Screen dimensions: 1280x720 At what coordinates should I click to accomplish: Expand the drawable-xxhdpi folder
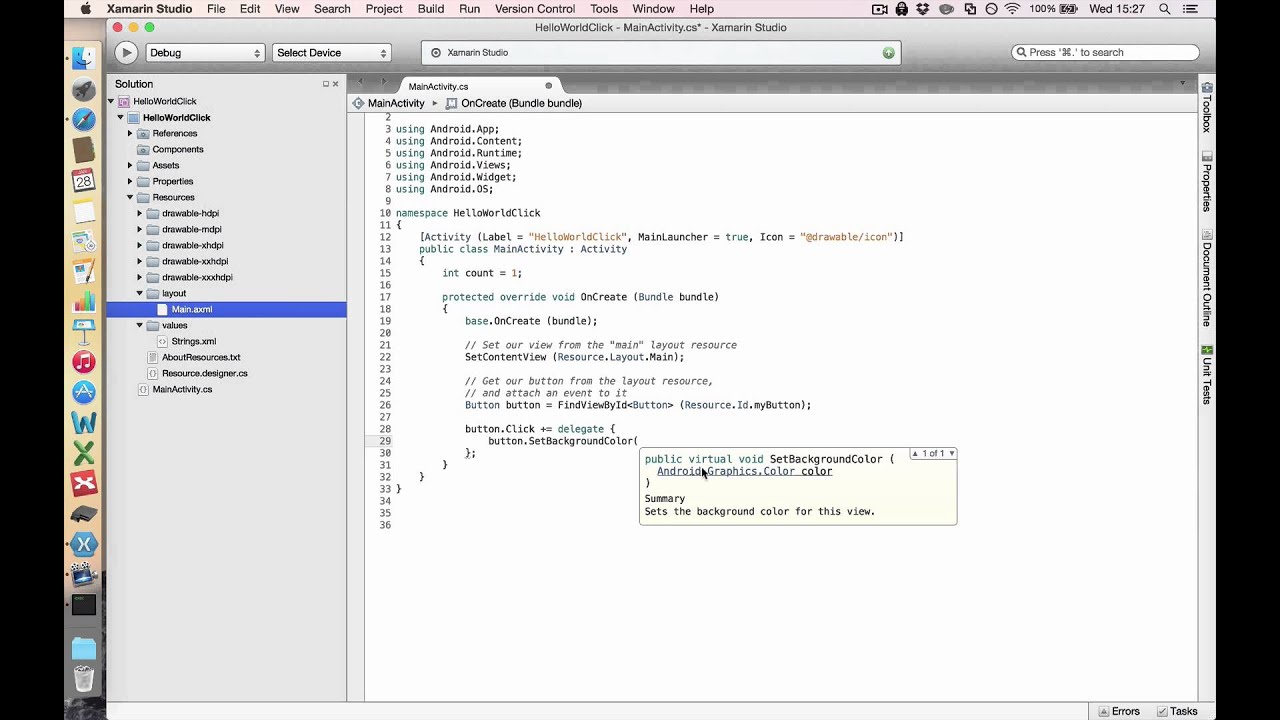[x=140, y=261]
